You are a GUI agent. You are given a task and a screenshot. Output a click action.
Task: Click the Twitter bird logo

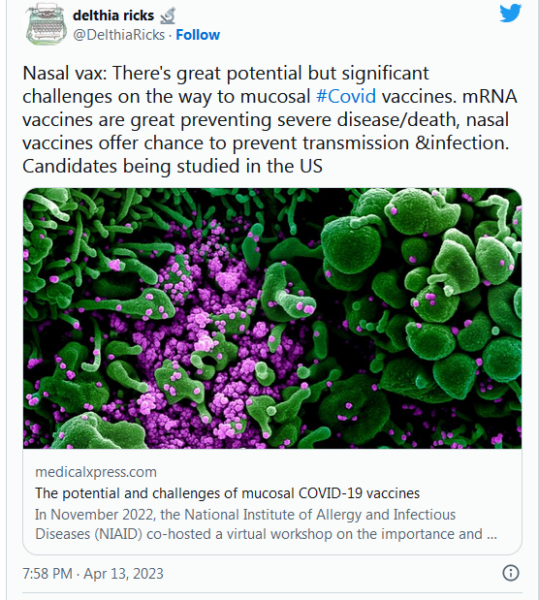[510, 13]
